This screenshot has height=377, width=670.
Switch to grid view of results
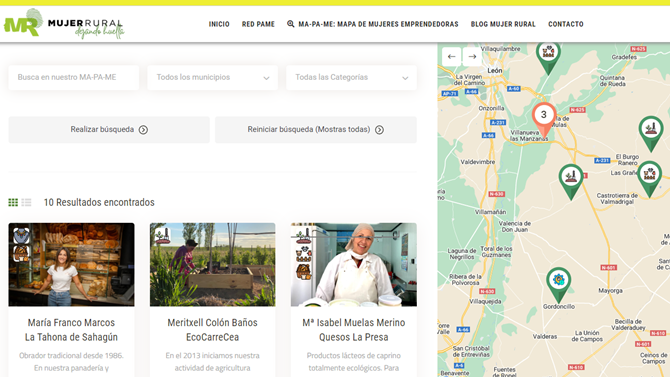(13, 202)
